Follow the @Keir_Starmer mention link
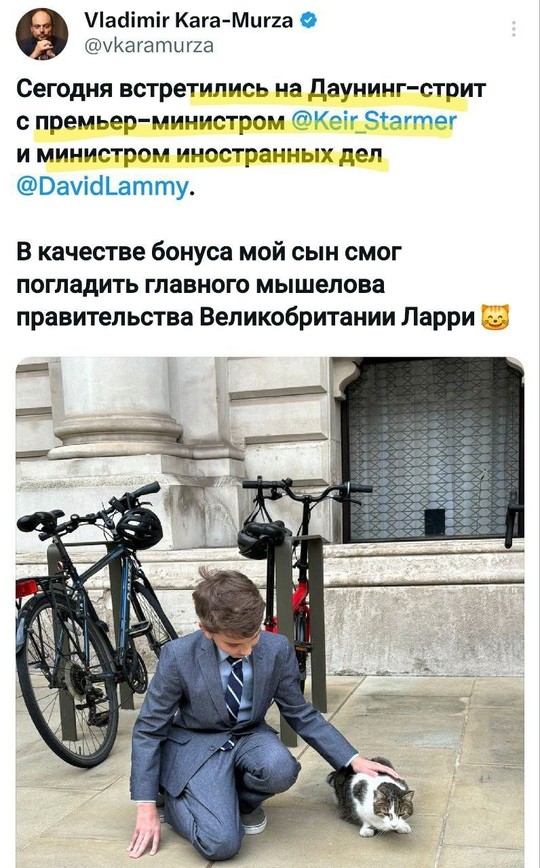 click(x=373, y=121)
